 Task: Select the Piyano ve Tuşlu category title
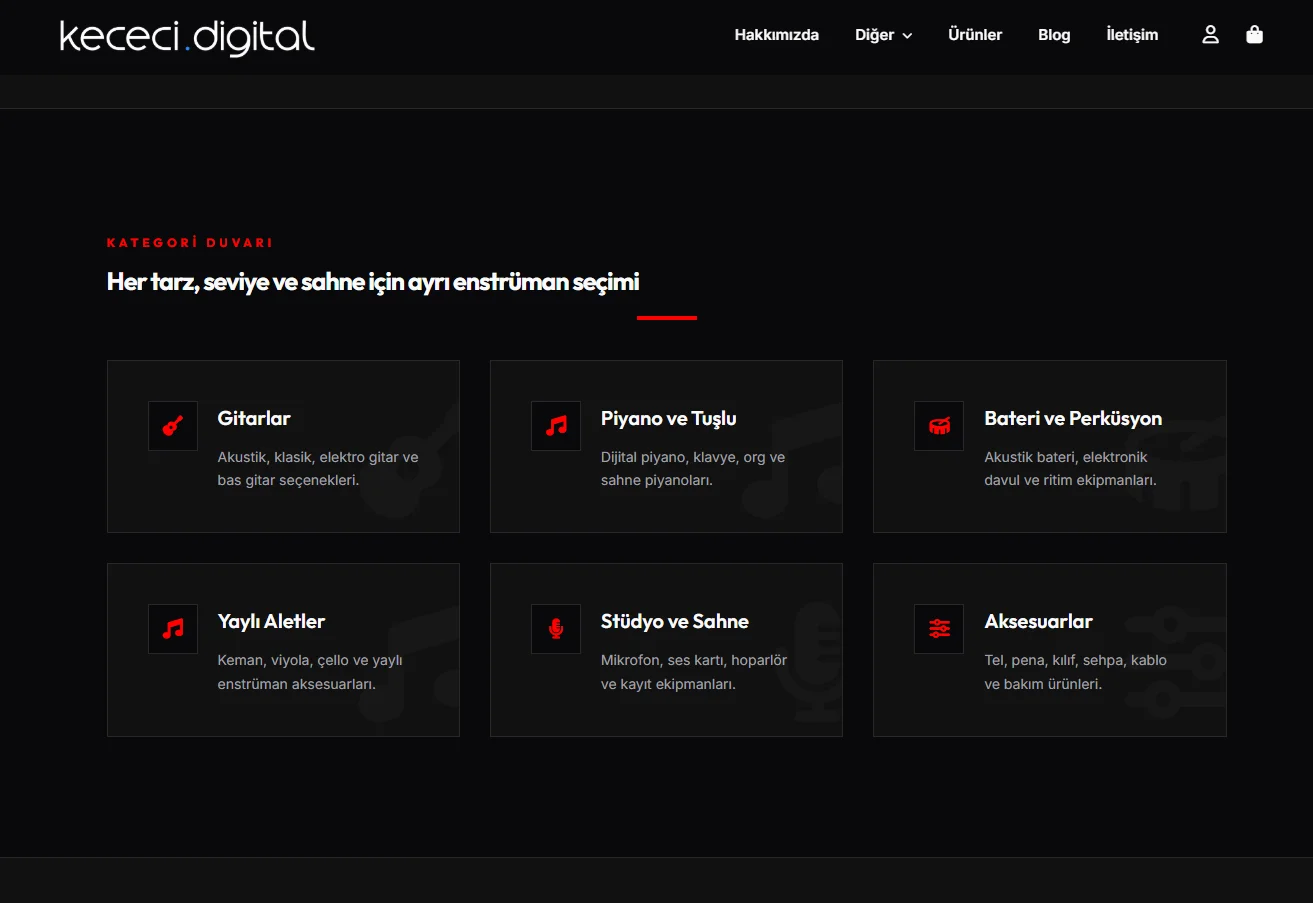point(668,418)
